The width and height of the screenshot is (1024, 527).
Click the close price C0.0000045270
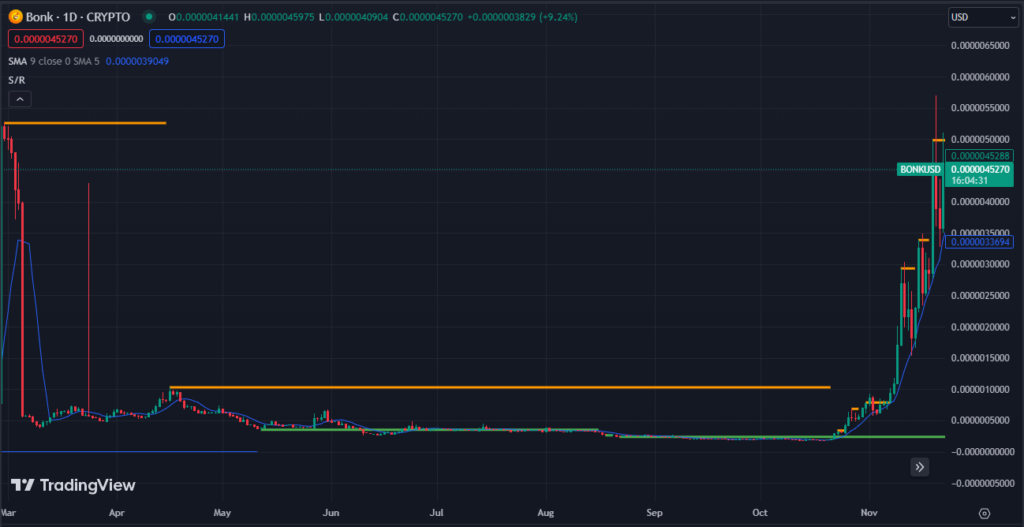click(x=429, y=17)
